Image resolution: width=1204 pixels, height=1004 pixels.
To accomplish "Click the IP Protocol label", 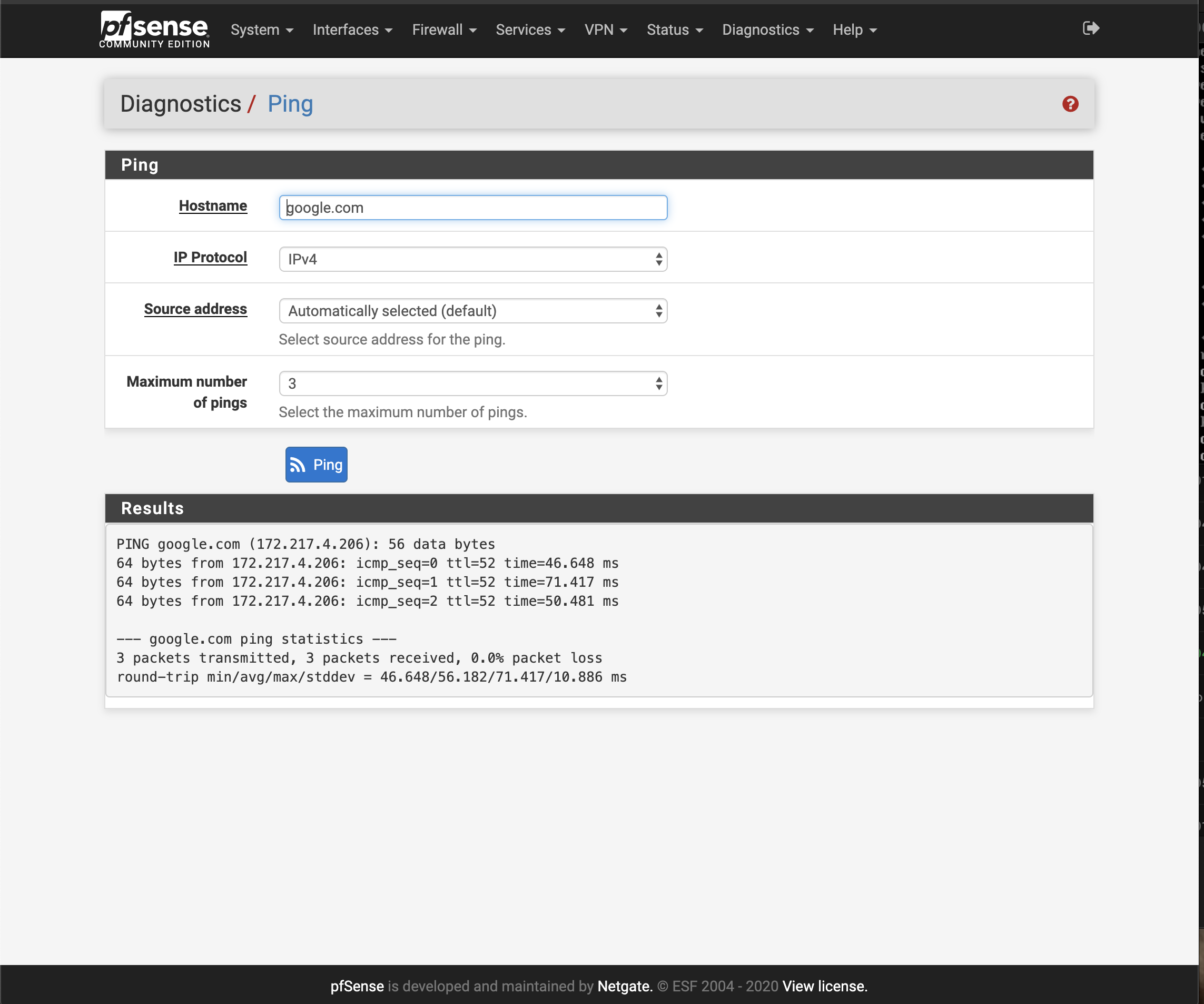I will 211,258.
